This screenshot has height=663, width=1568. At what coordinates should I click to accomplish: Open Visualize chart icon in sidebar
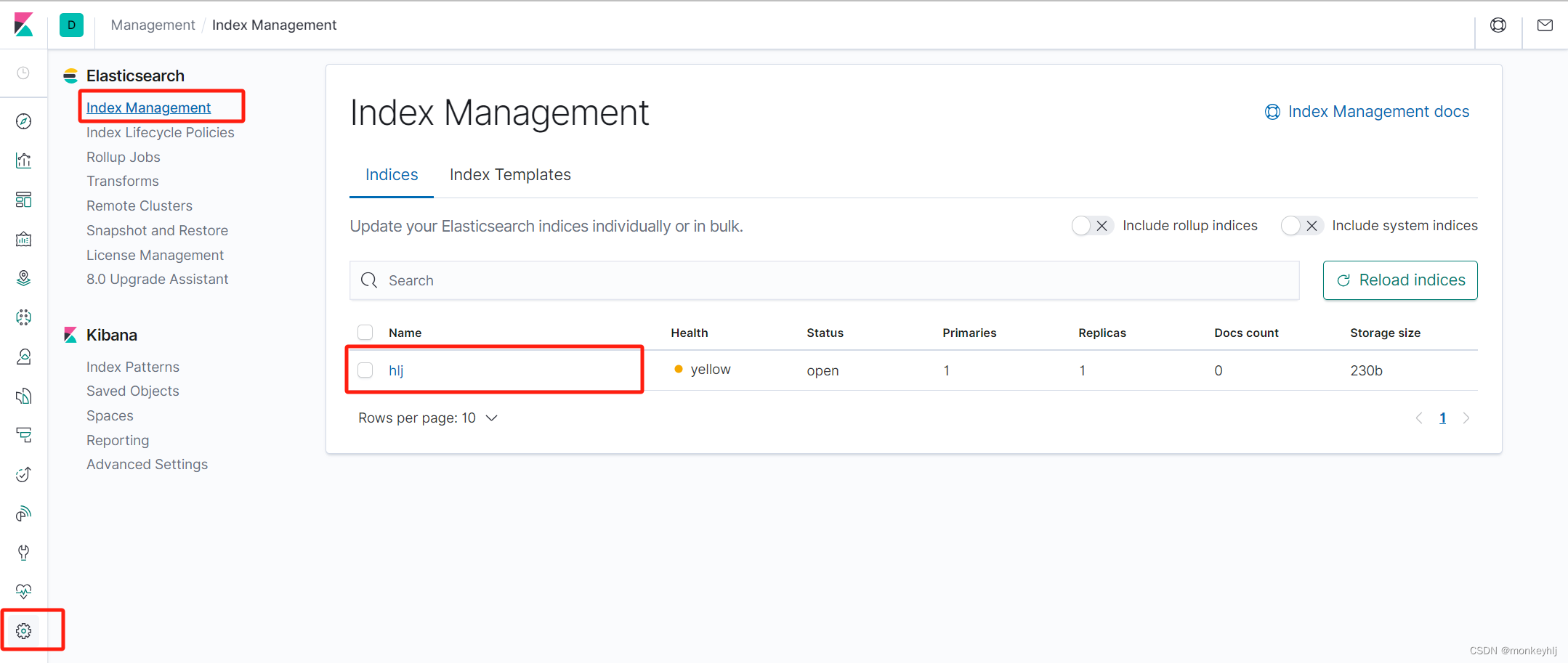point(23,160)
